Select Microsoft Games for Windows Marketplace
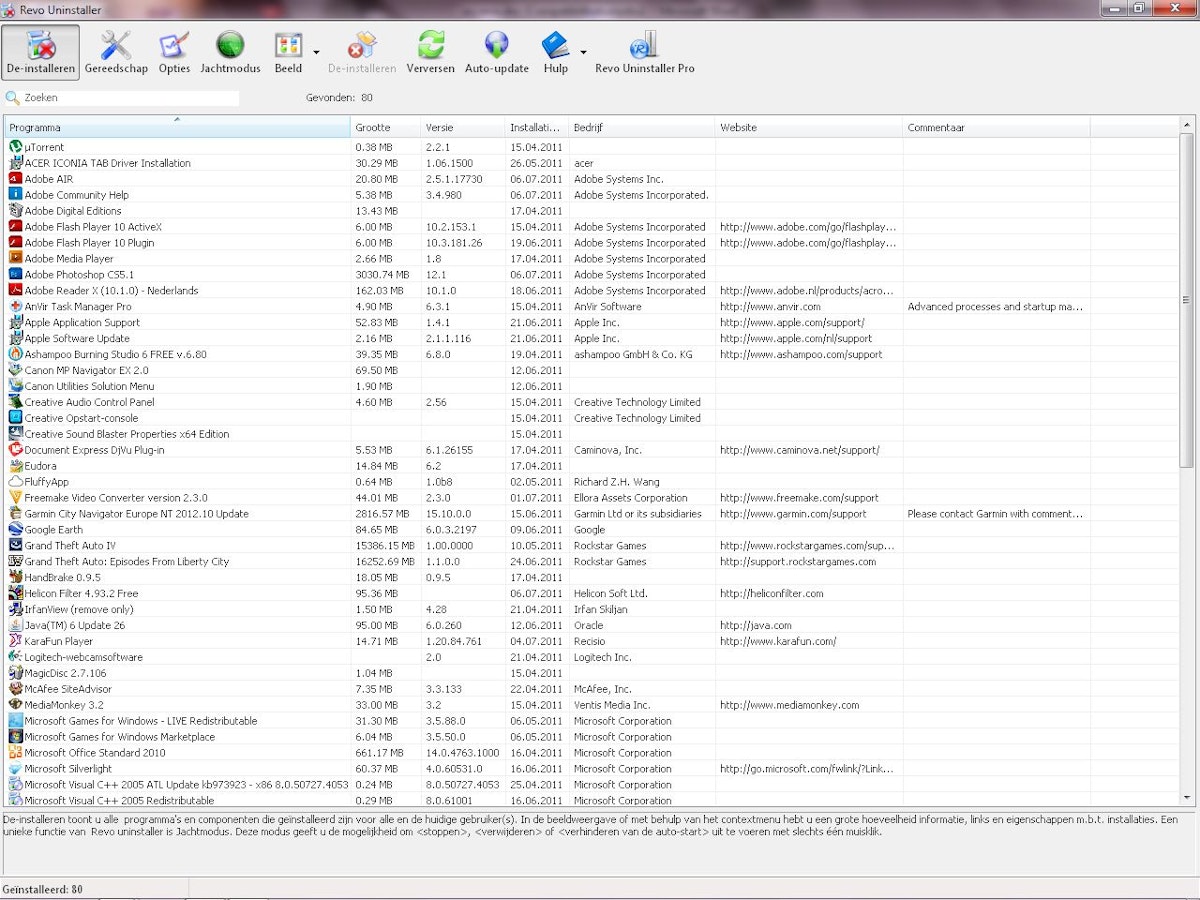This screenshot has height=900, width=1200. (593, 736)
